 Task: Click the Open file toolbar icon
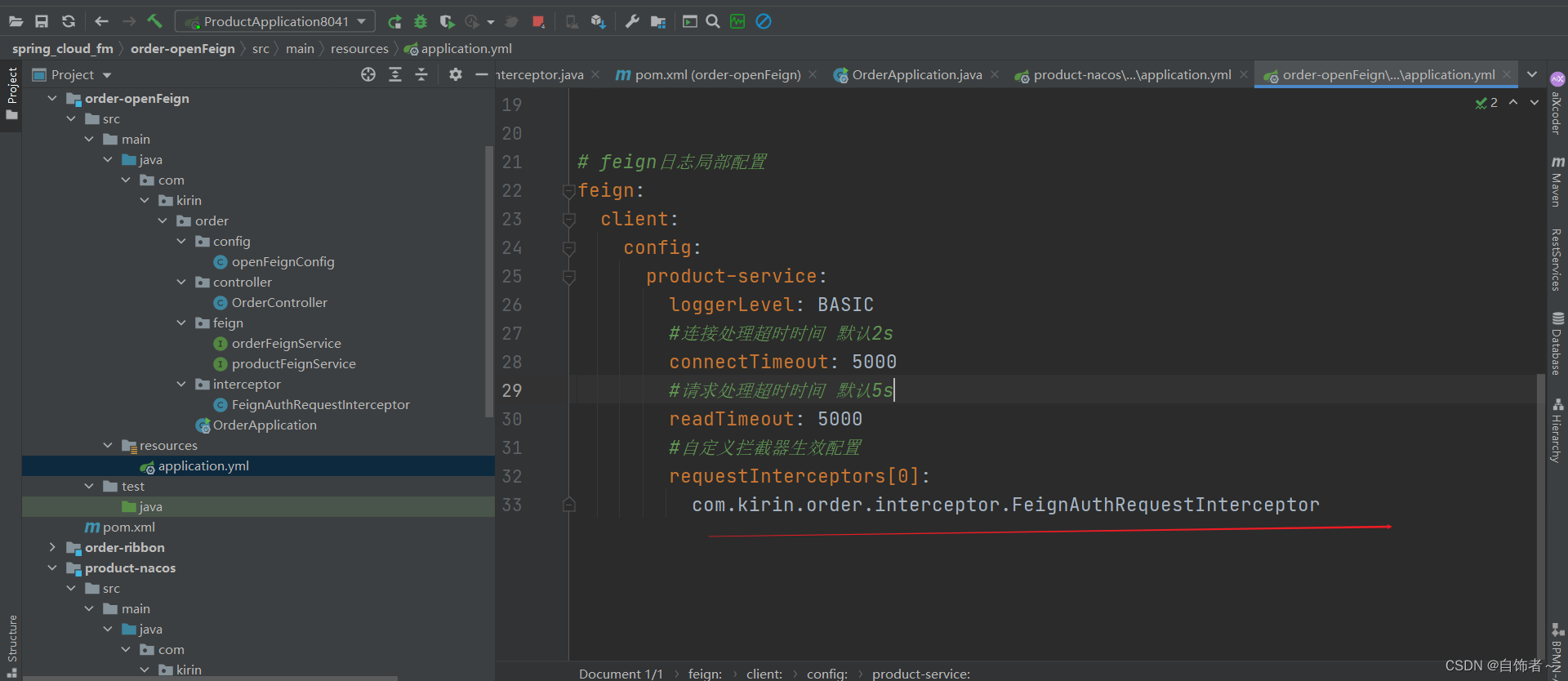(16, 21)
